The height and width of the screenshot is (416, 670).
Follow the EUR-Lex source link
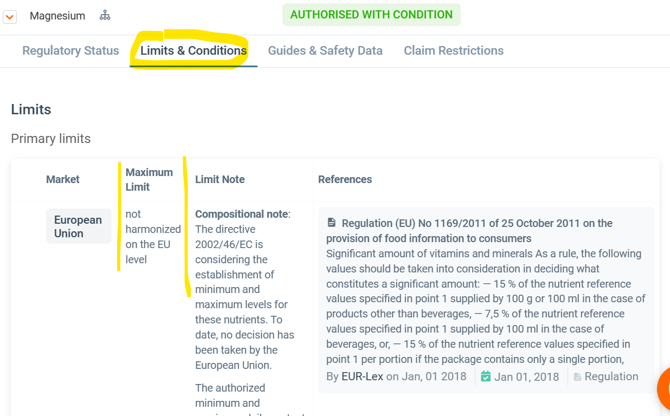point(361,377)
